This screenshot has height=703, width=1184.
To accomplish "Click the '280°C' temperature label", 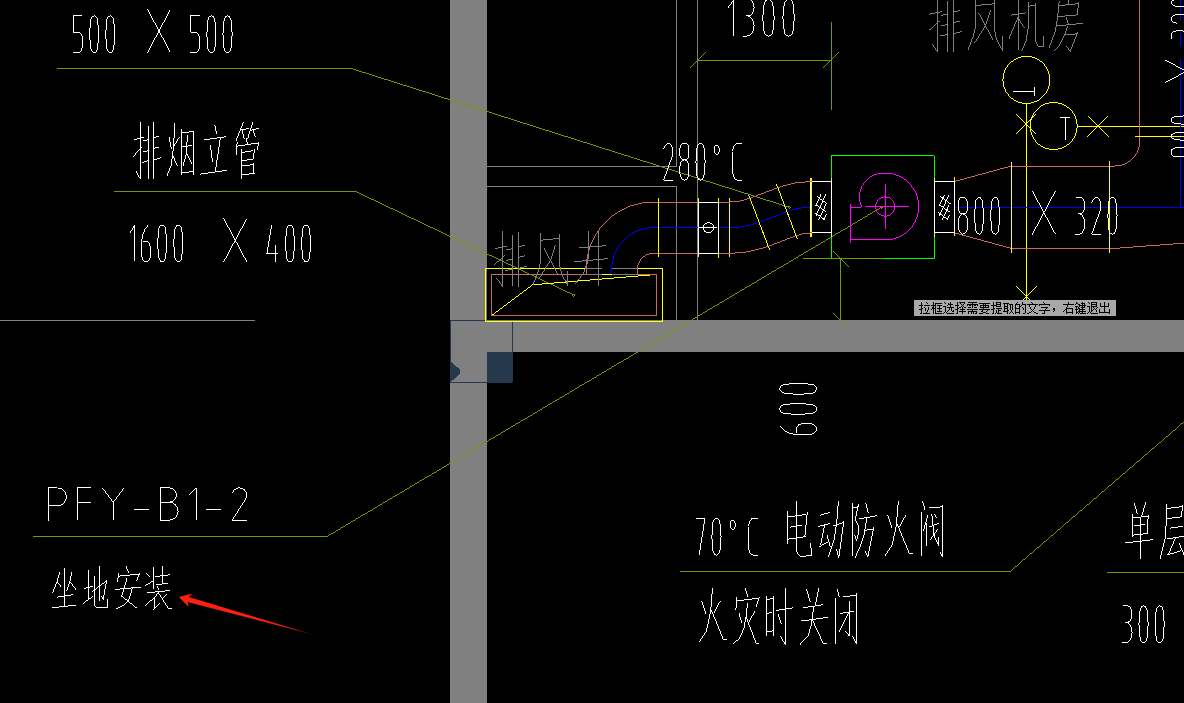I will tap(702, 162).
